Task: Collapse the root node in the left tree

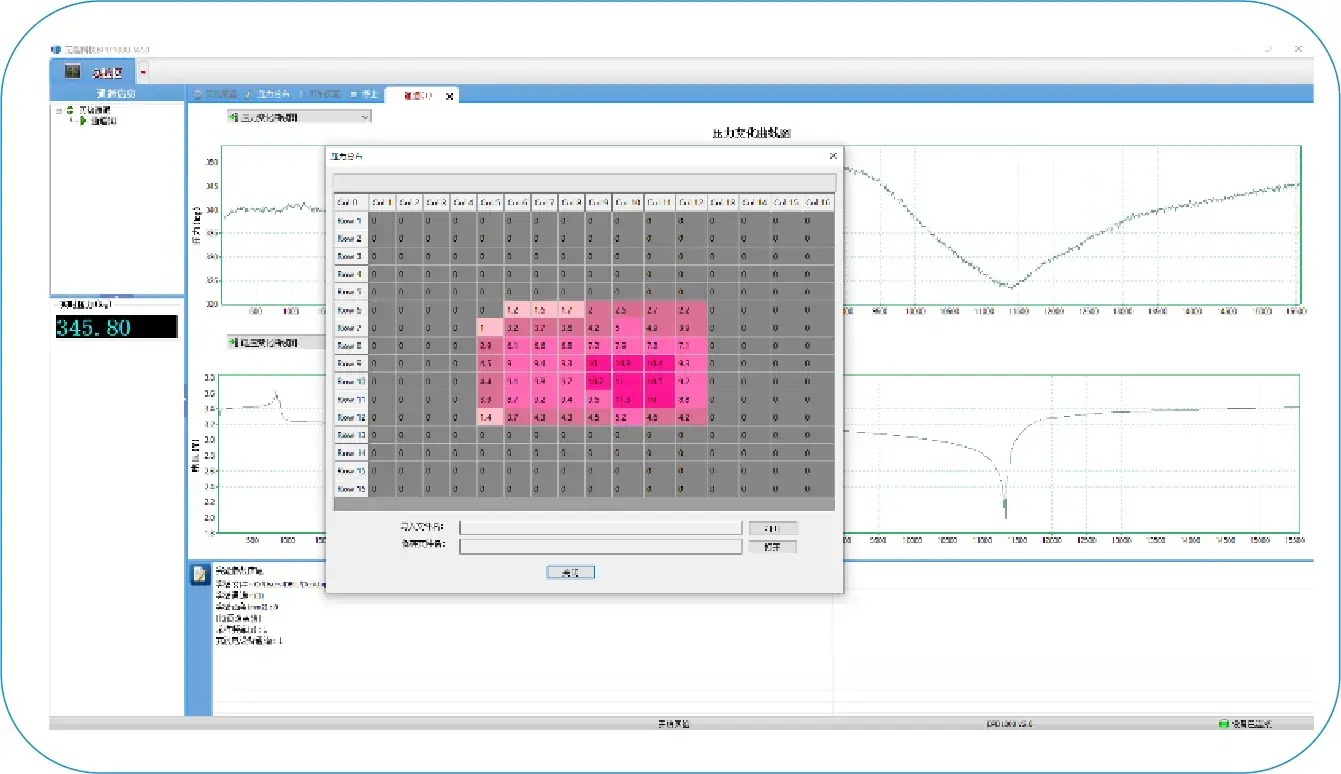Action: pos(58,109)
